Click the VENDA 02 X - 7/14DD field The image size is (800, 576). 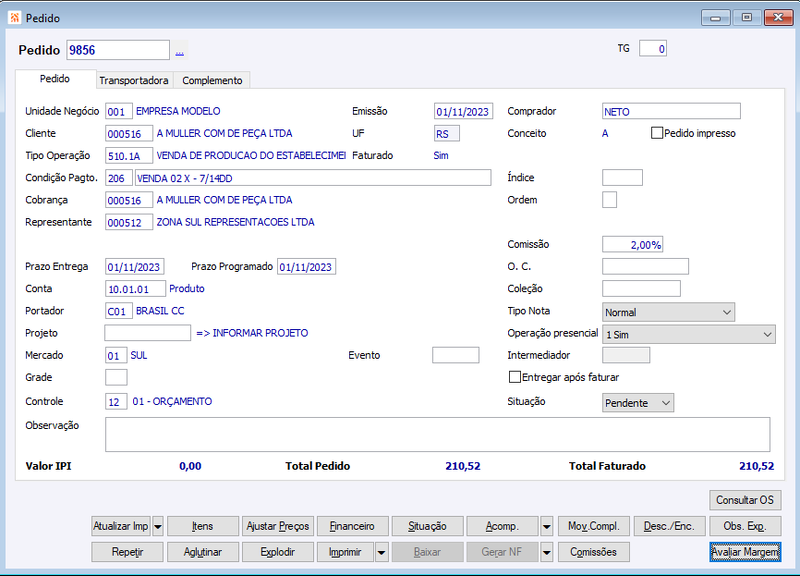tap(313, 178)
